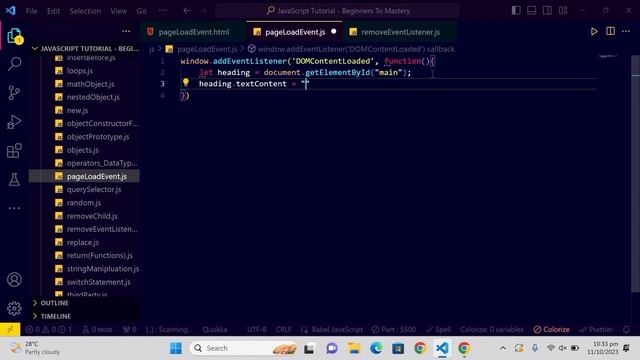Show more menu bar items

(x=162, y=11)
